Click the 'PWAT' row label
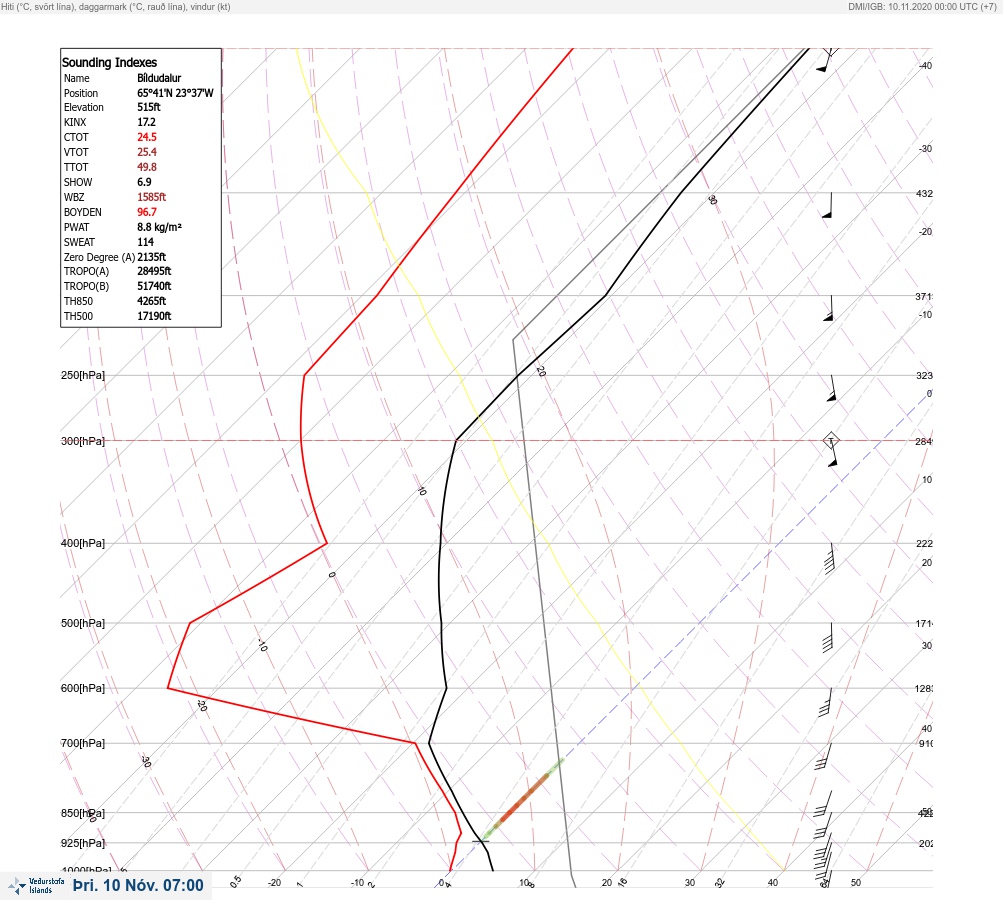The image size is (1003, 900). [77, 227]
